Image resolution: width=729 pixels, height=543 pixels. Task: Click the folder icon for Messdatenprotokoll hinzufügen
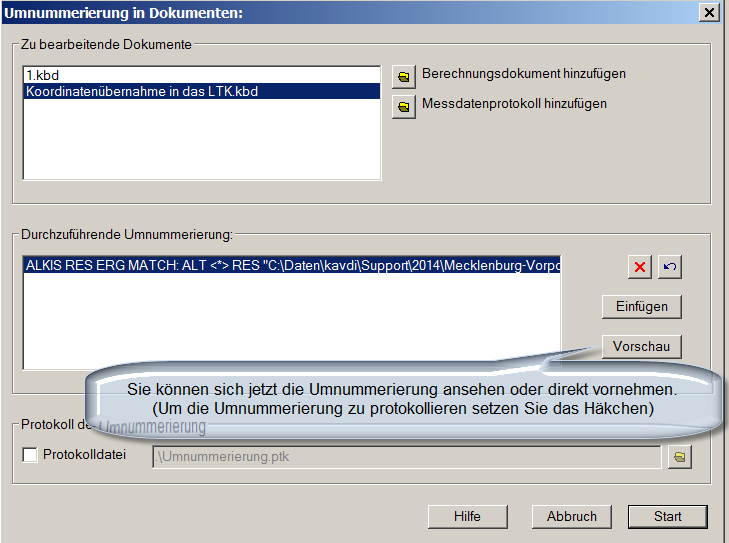point(404,106)
